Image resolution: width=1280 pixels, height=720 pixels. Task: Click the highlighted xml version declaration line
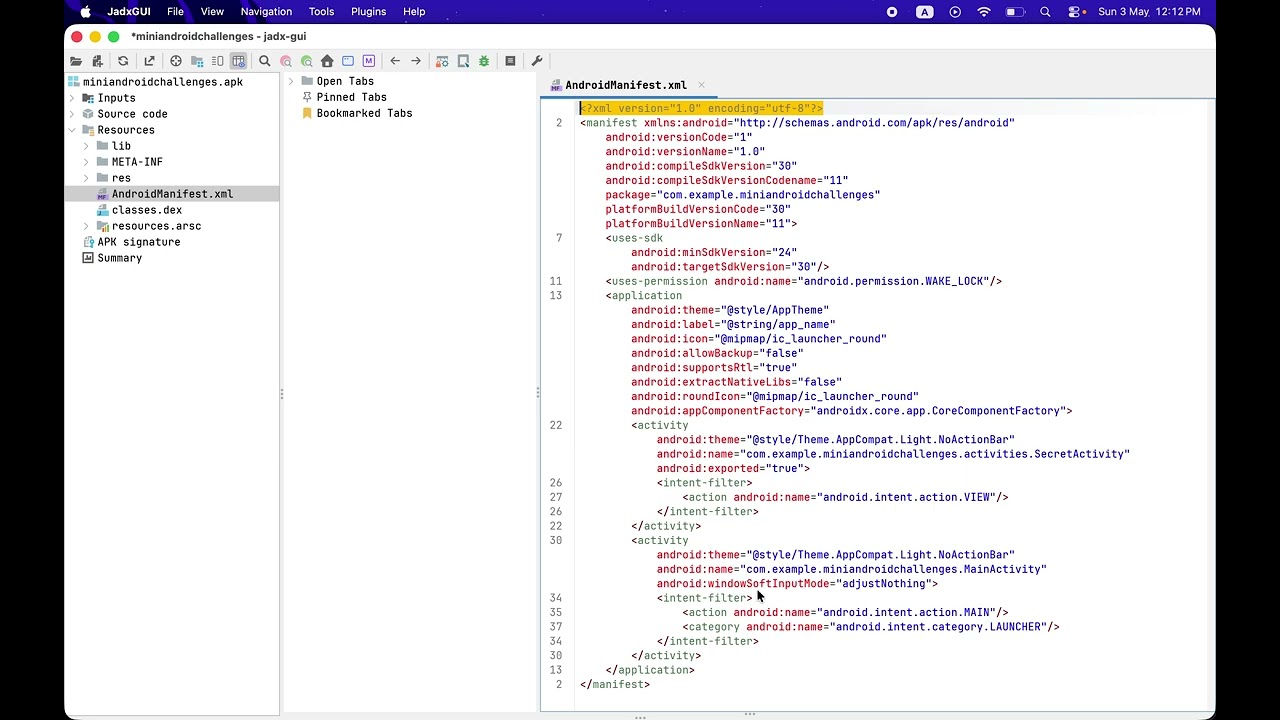(701, 108)
